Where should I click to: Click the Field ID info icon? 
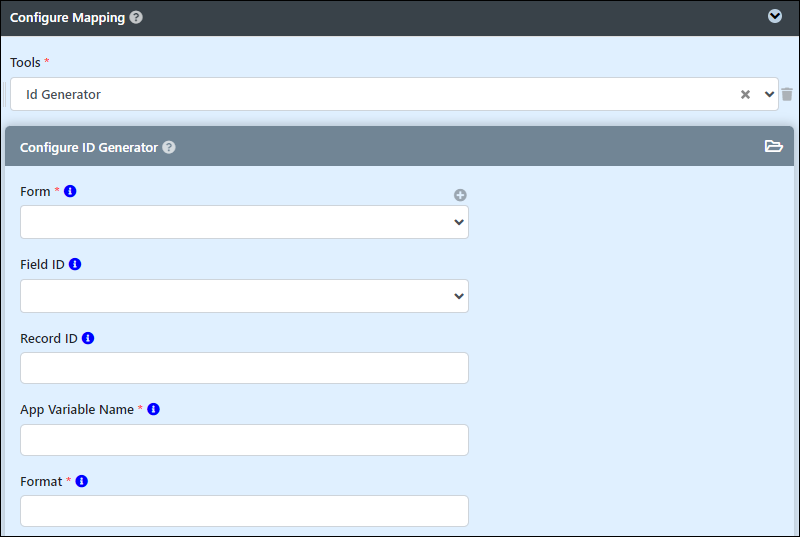(x=75, y=264)
